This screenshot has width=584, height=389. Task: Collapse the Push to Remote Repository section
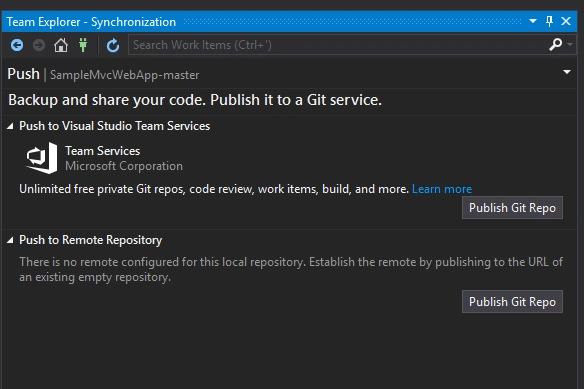(10, 240)
